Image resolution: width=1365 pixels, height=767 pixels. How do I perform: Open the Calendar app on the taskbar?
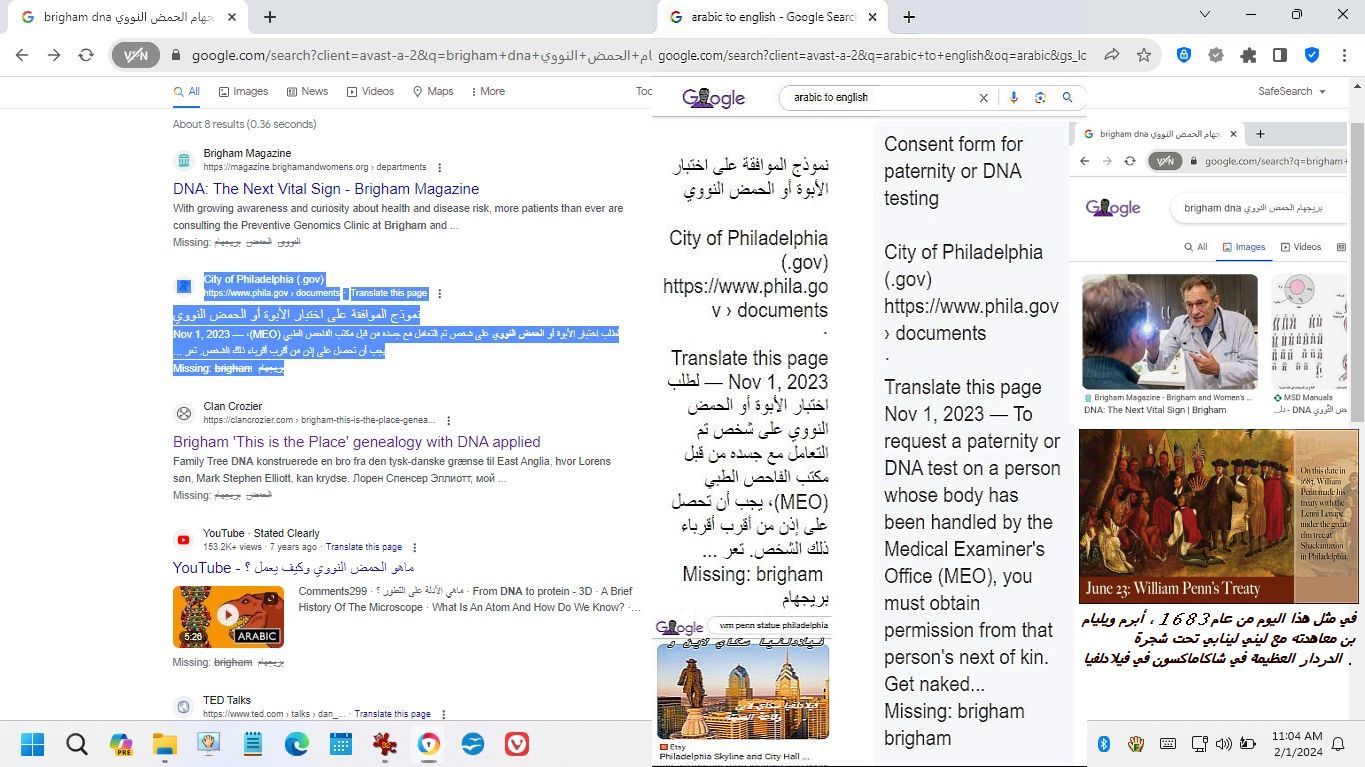coord(341,744)
